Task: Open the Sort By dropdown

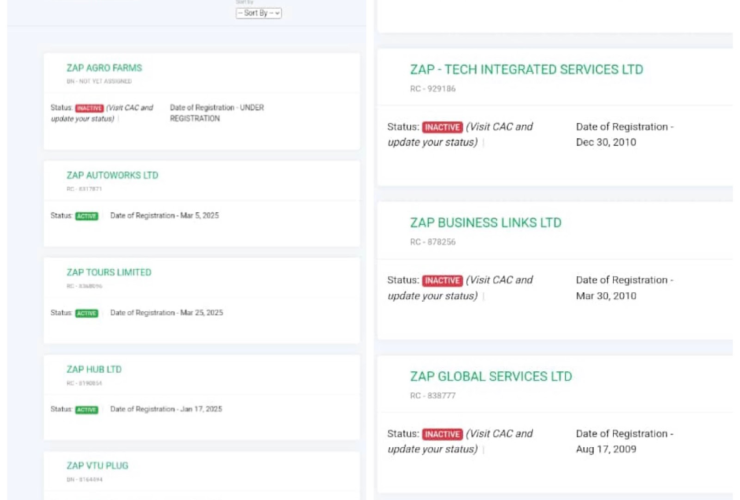Action: tap(258, 13)
